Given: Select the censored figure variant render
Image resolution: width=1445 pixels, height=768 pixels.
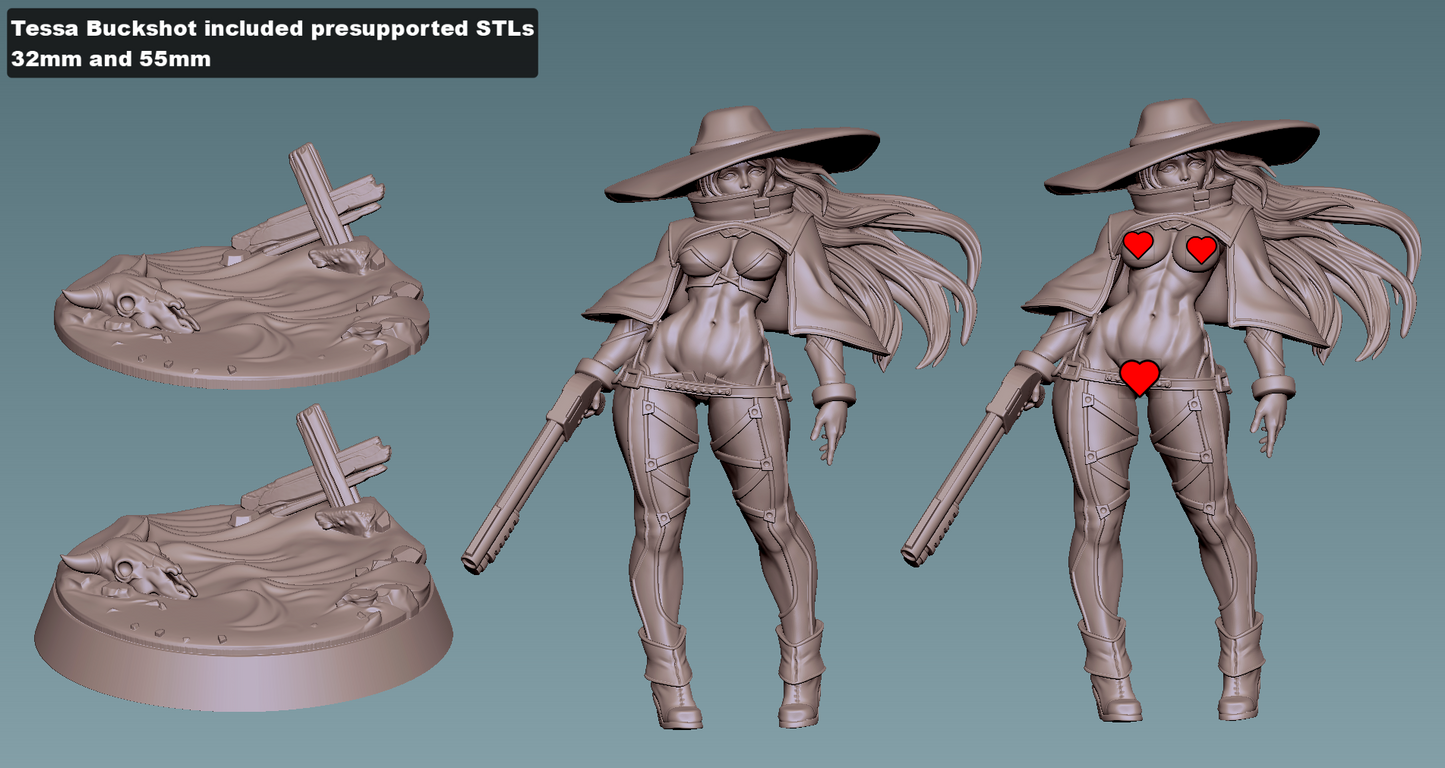Looking at the screenshot, I should point(1162,409).
